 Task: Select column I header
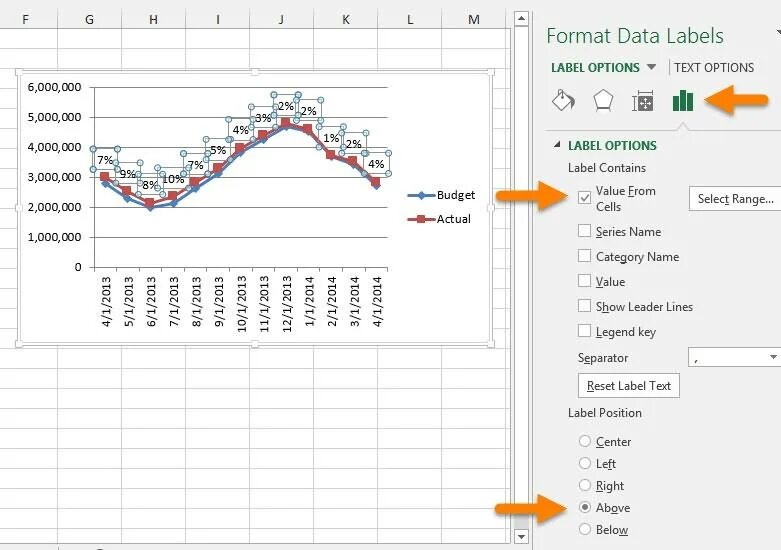(x=218, y=19)
